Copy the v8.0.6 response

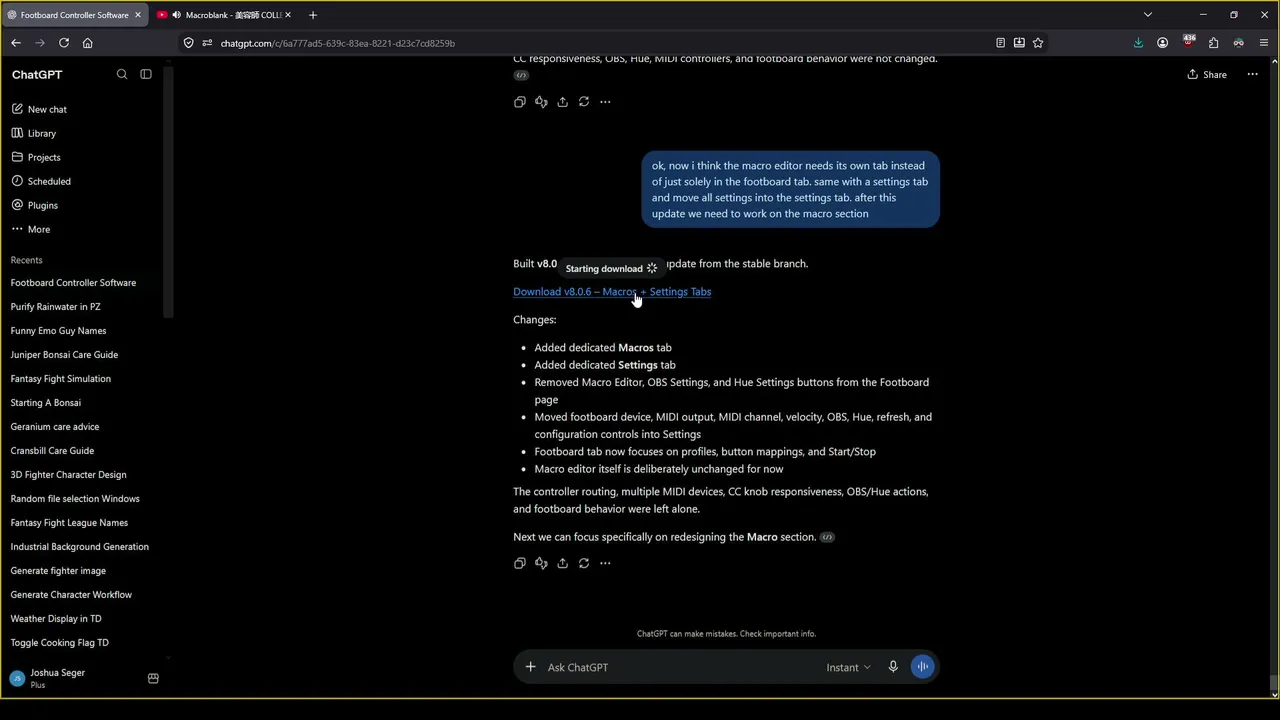pyautogui.click(x=520, y=563)
